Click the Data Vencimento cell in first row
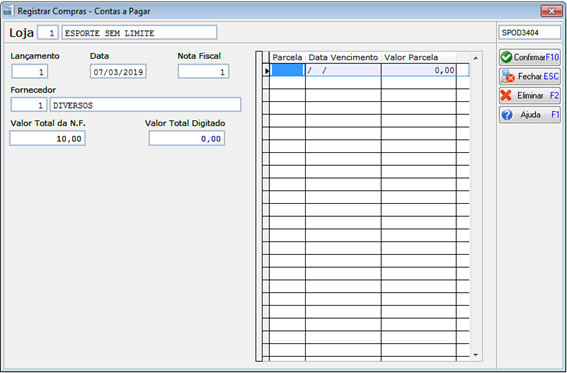567x373 pixels. [343, 70]
